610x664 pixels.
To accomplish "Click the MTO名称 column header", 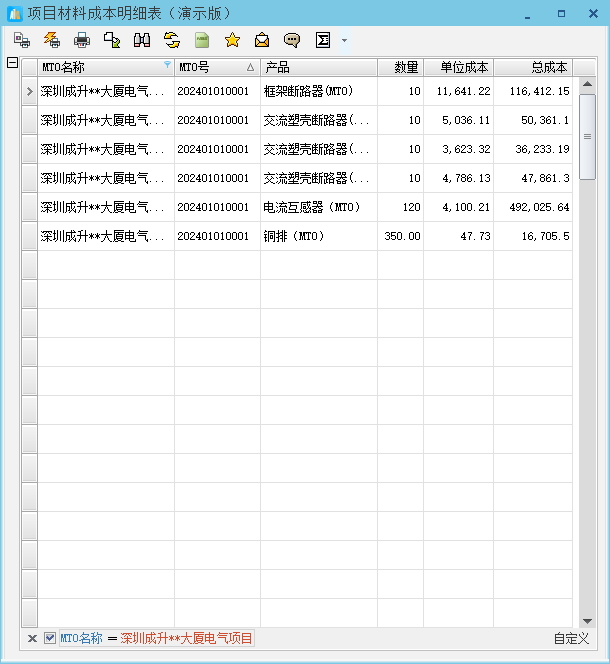I will tap(106, 67).
